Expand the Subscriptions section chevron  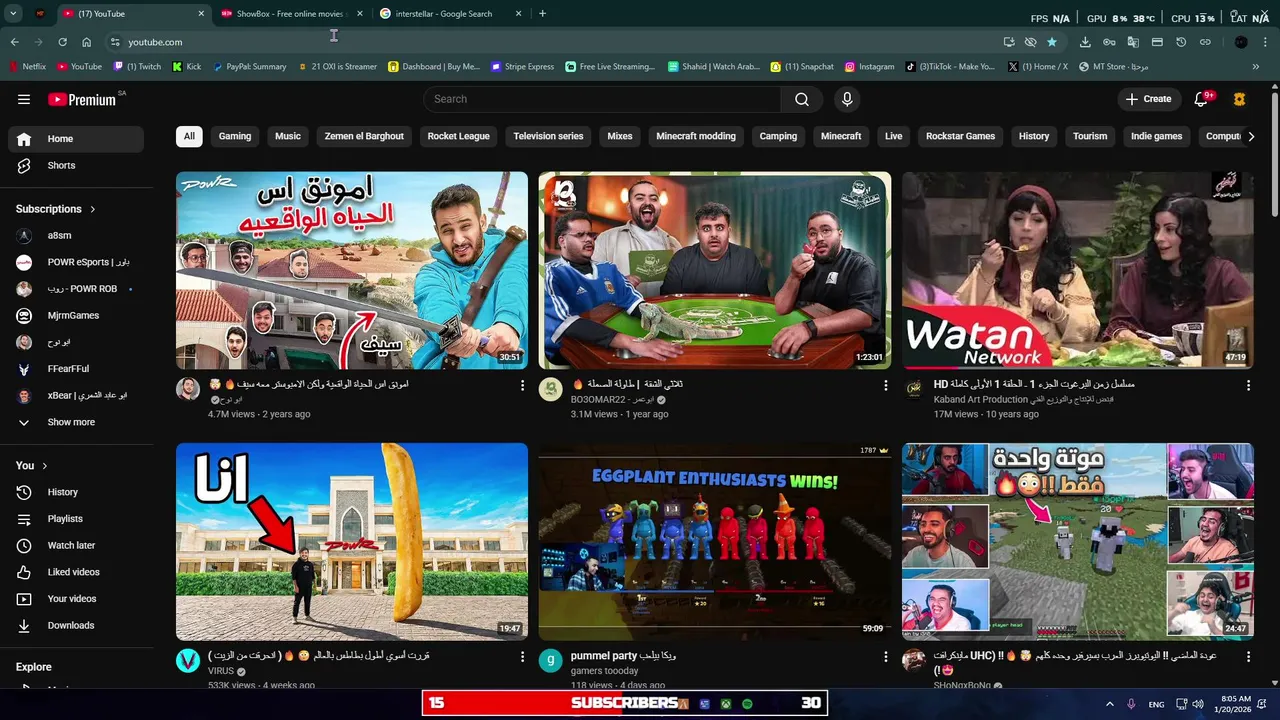coord(93,209)
